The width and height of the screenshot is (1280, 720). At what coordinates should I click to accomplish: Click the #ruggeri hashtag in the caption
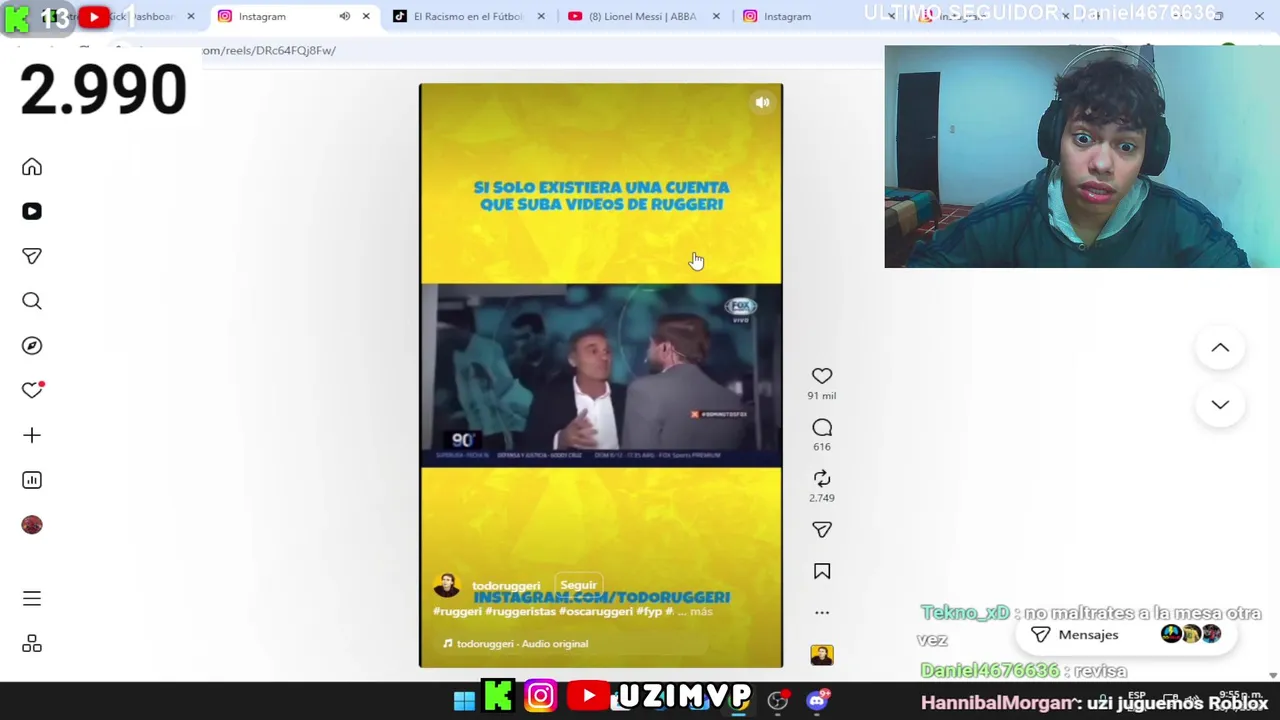tap(457, 611)
